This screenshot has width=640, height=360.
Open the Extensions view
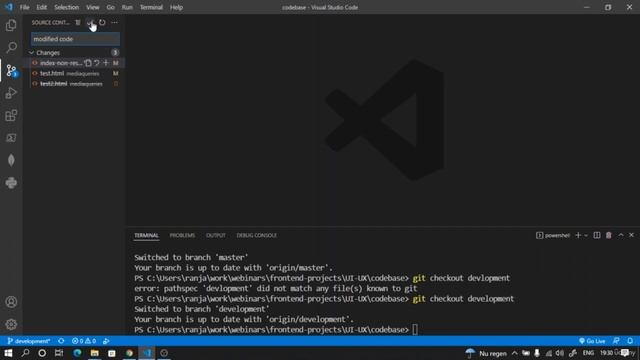[x=11, y=116]
